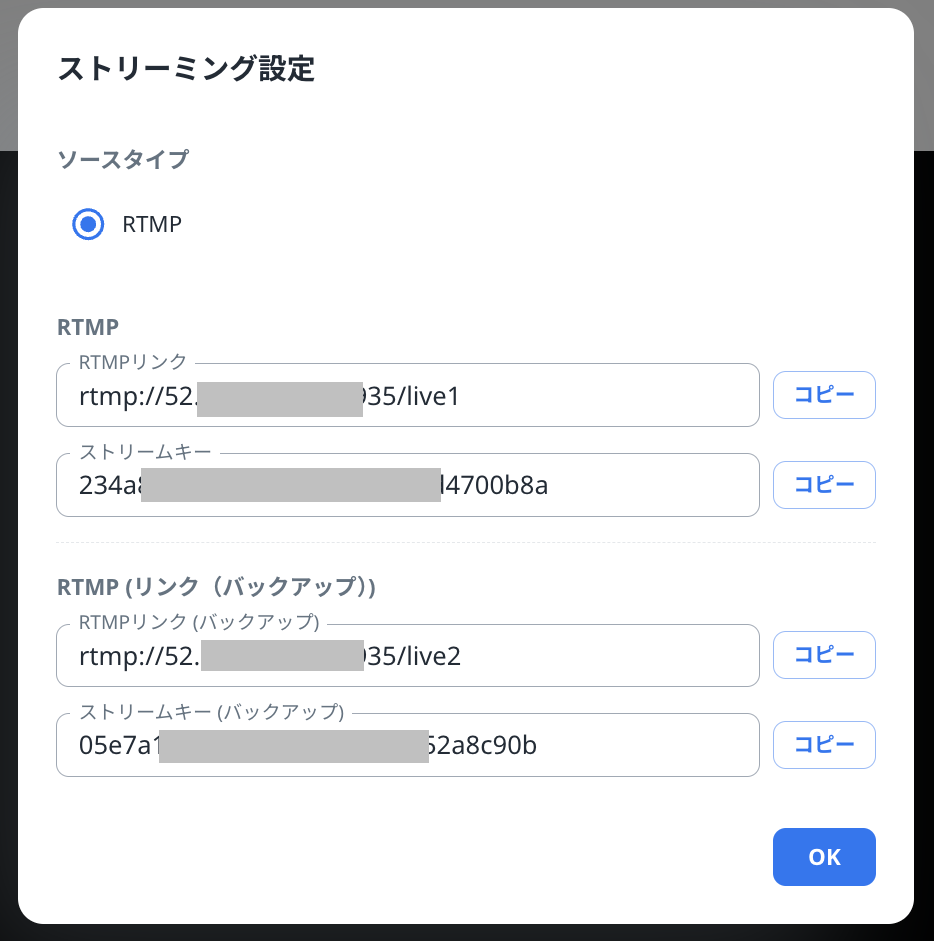Click the ストリームキー (バックアップ) floating field label

point(211,712)
